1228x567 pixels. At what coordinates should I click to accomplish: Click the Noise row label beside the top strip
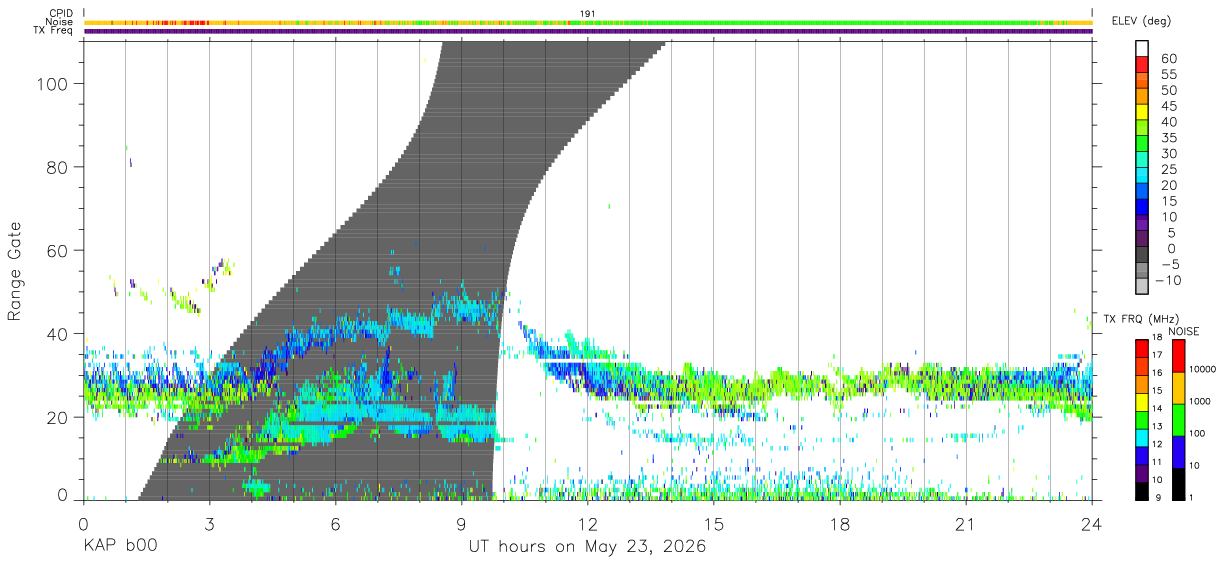[60, 22]
